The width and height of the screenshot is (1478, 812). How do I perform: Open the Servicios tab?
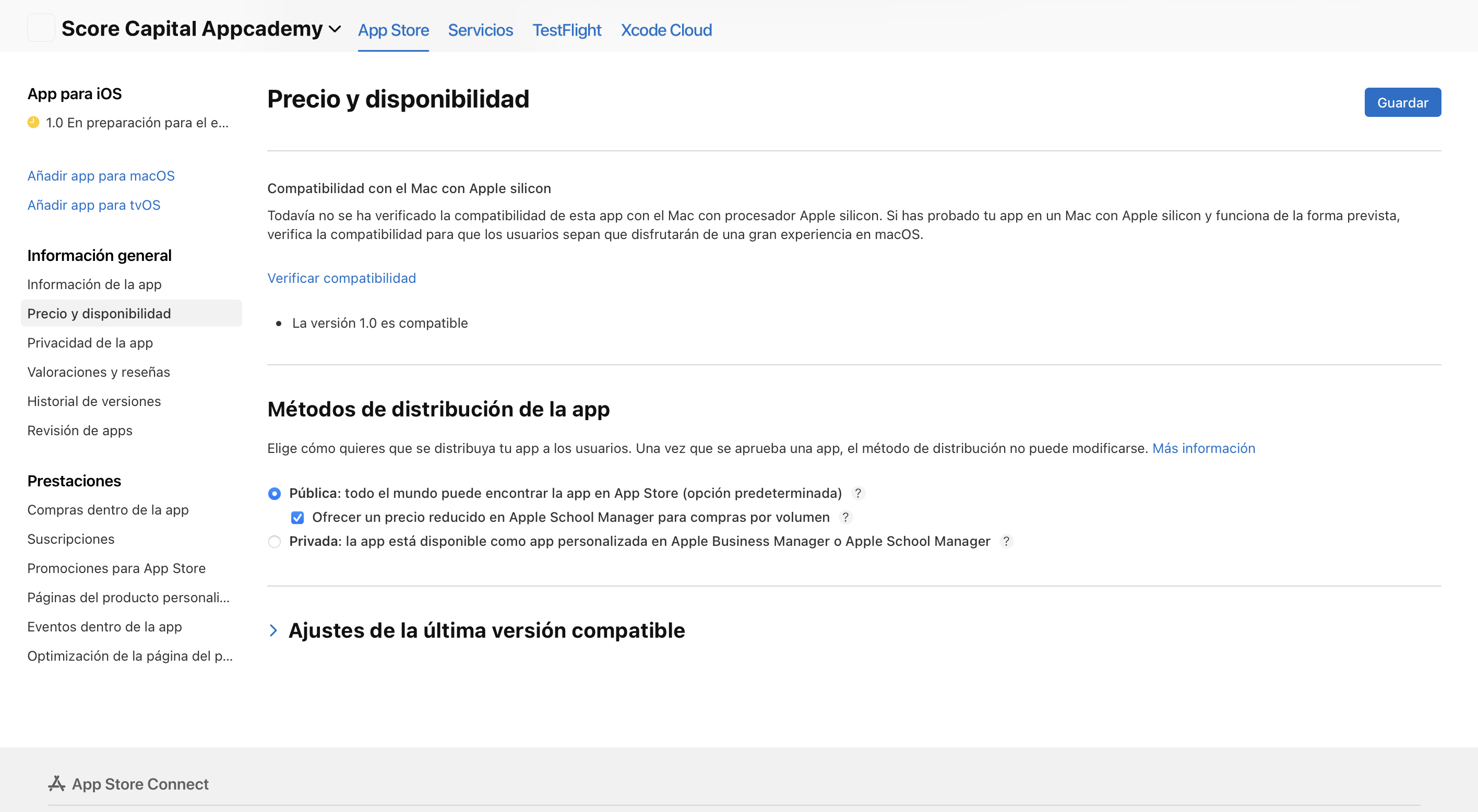tap(480, 30)
